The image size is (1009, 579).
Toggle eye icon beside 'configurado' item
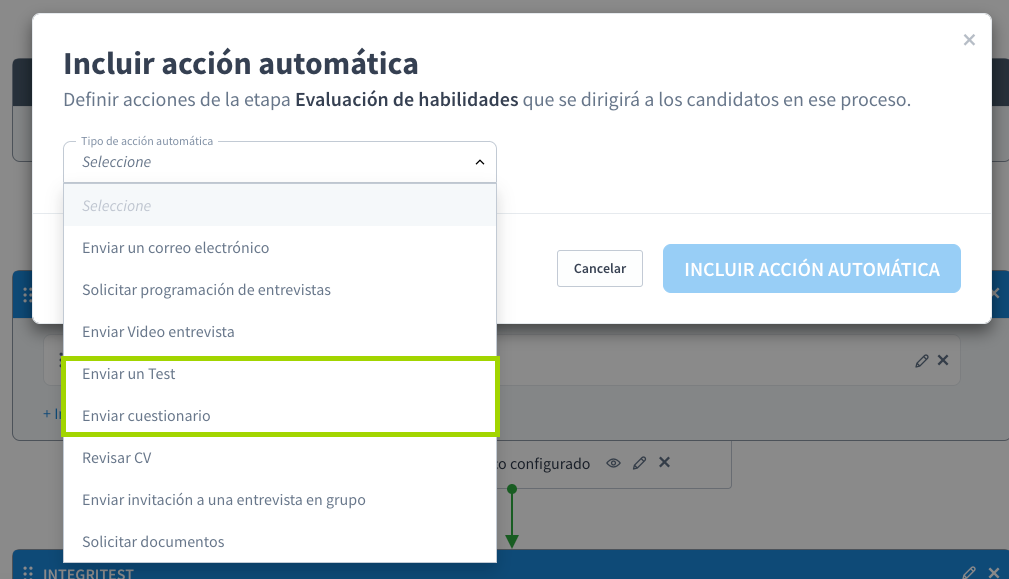click(x=614, y=463)
